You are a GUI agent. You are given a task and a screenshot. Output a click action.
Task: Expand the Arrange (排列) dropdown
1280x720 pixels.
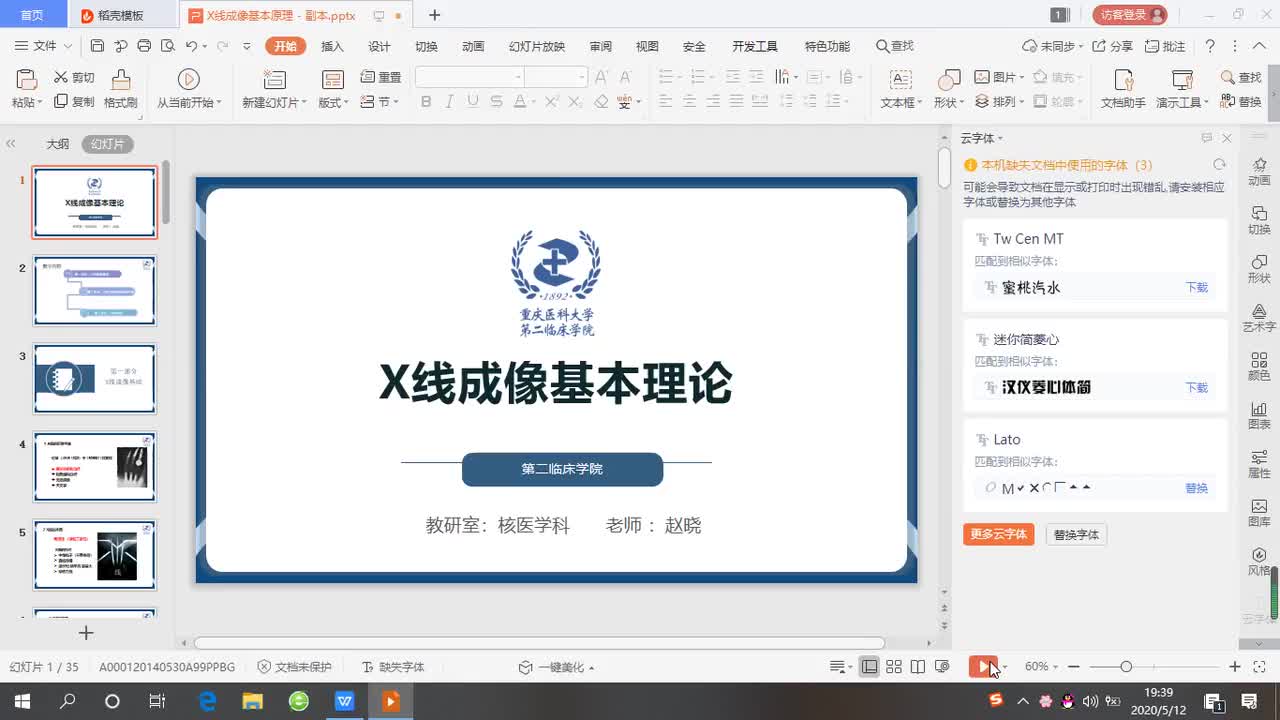click(1020, 102)
